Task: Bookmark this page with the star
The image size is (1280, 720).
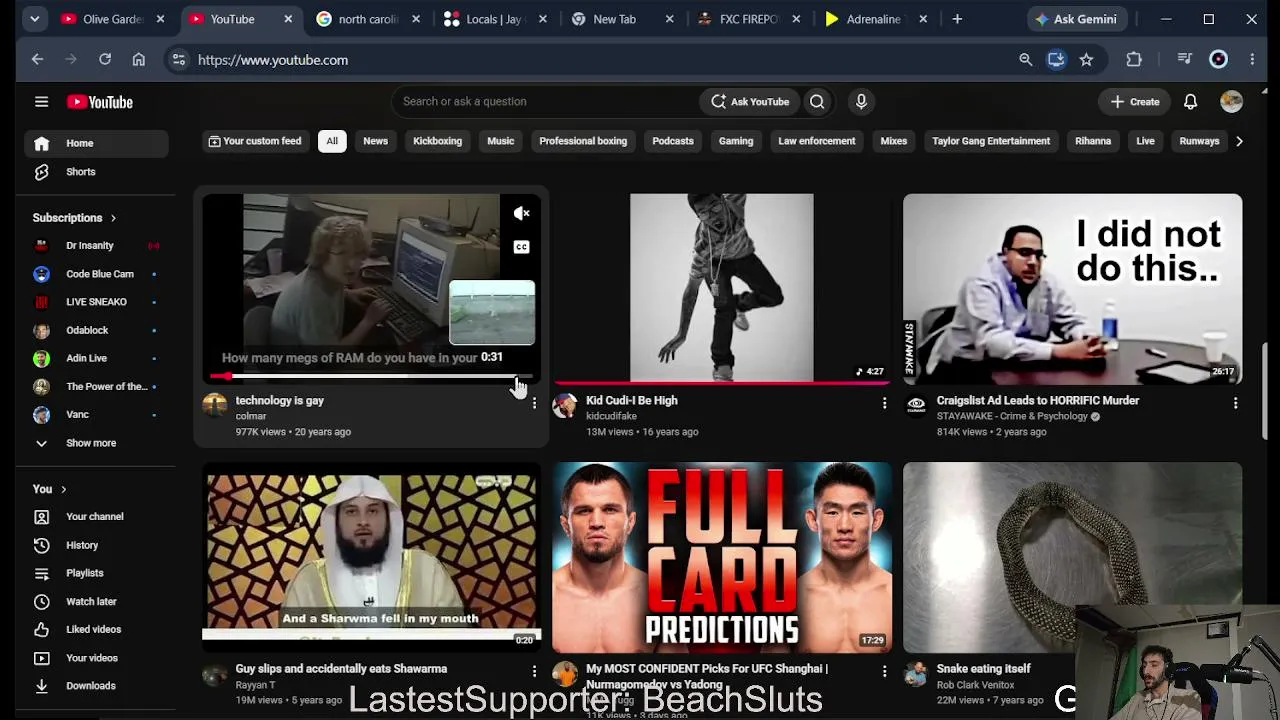Action: (1086, 60)
